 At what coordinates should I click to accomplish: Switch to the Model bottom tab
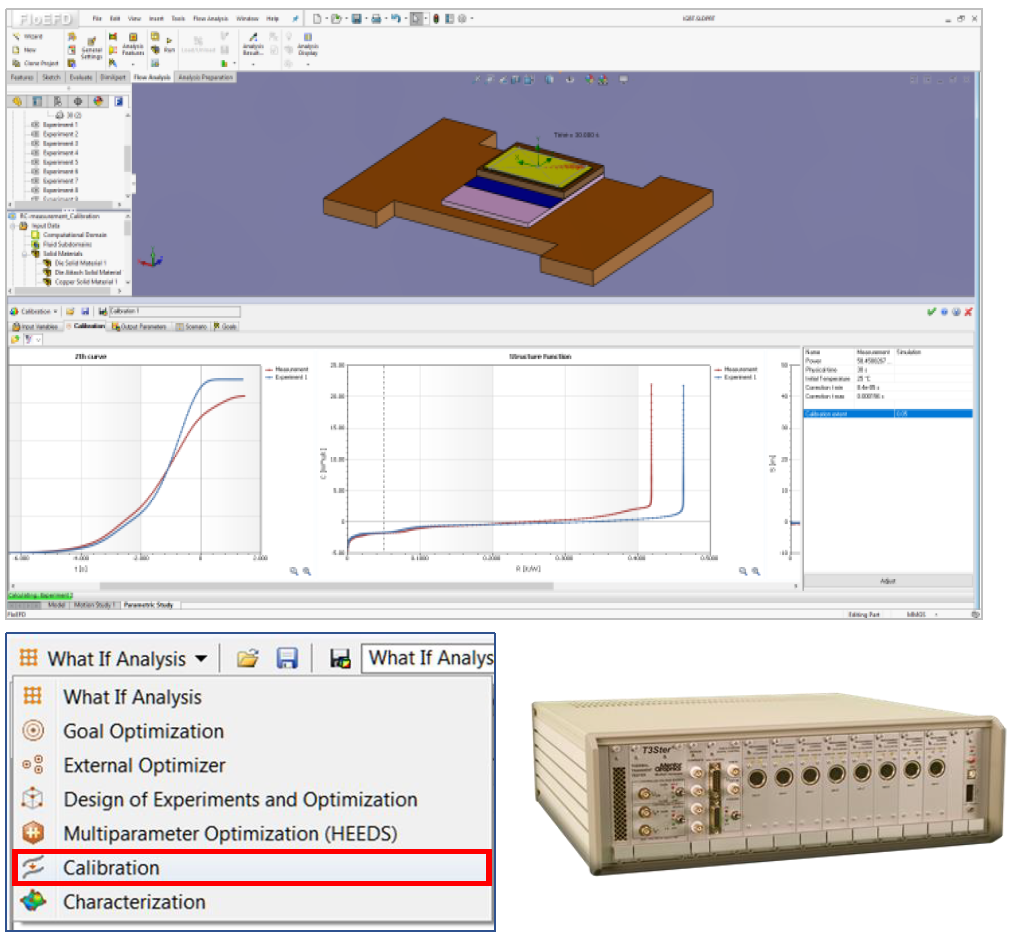click(56, 605)
